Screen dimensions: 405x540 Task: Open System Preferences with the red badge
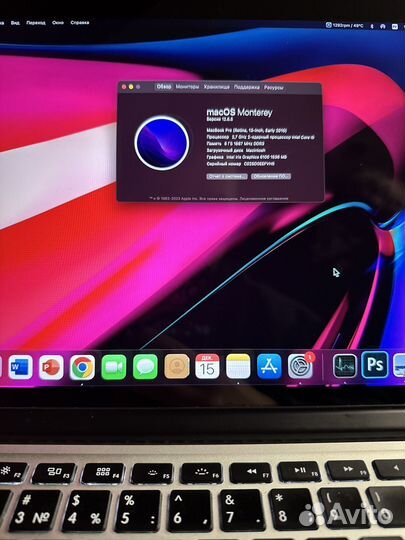click(x=300, y=366)
